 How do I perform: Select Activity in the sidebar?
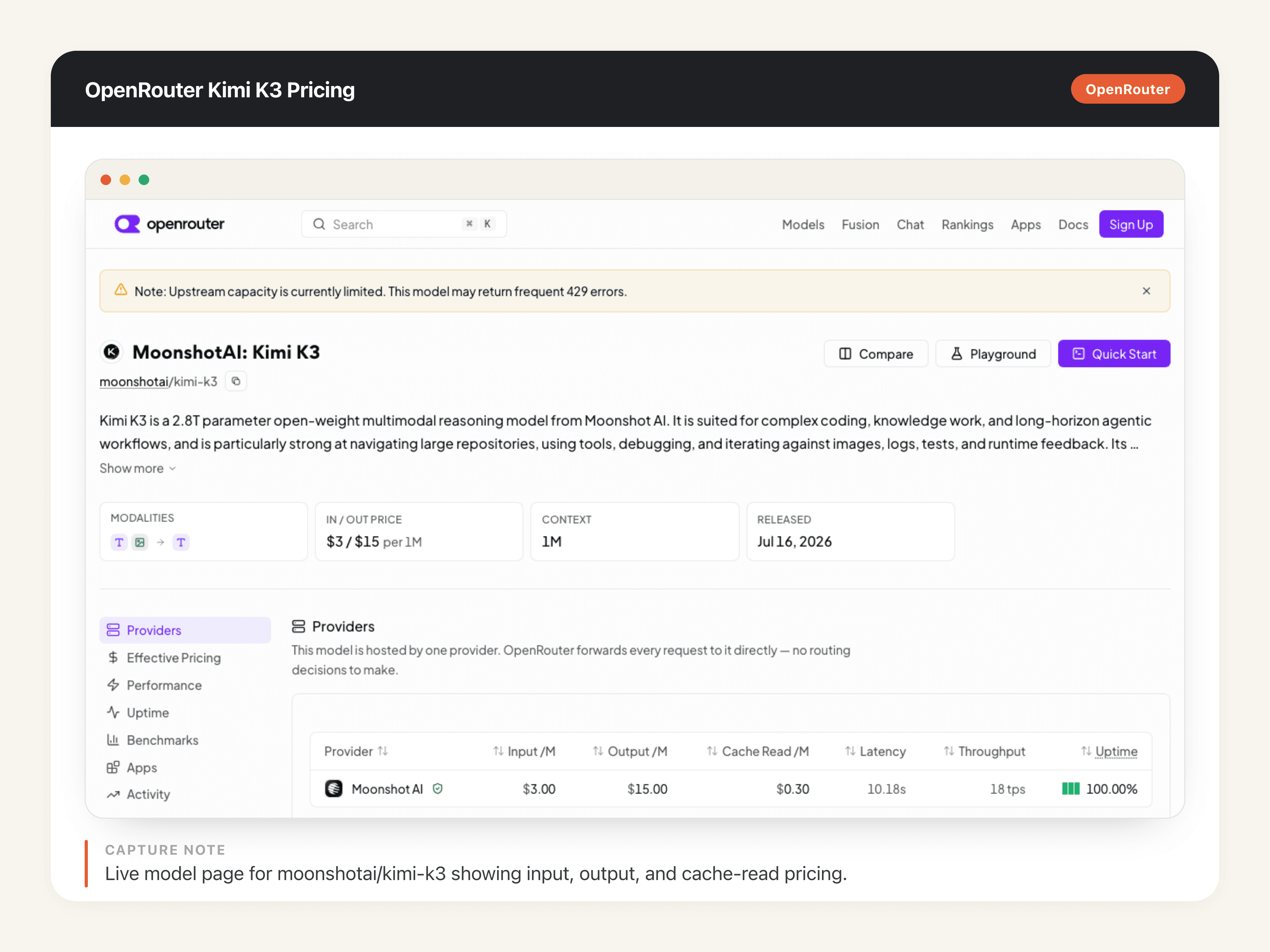(185, 795)
